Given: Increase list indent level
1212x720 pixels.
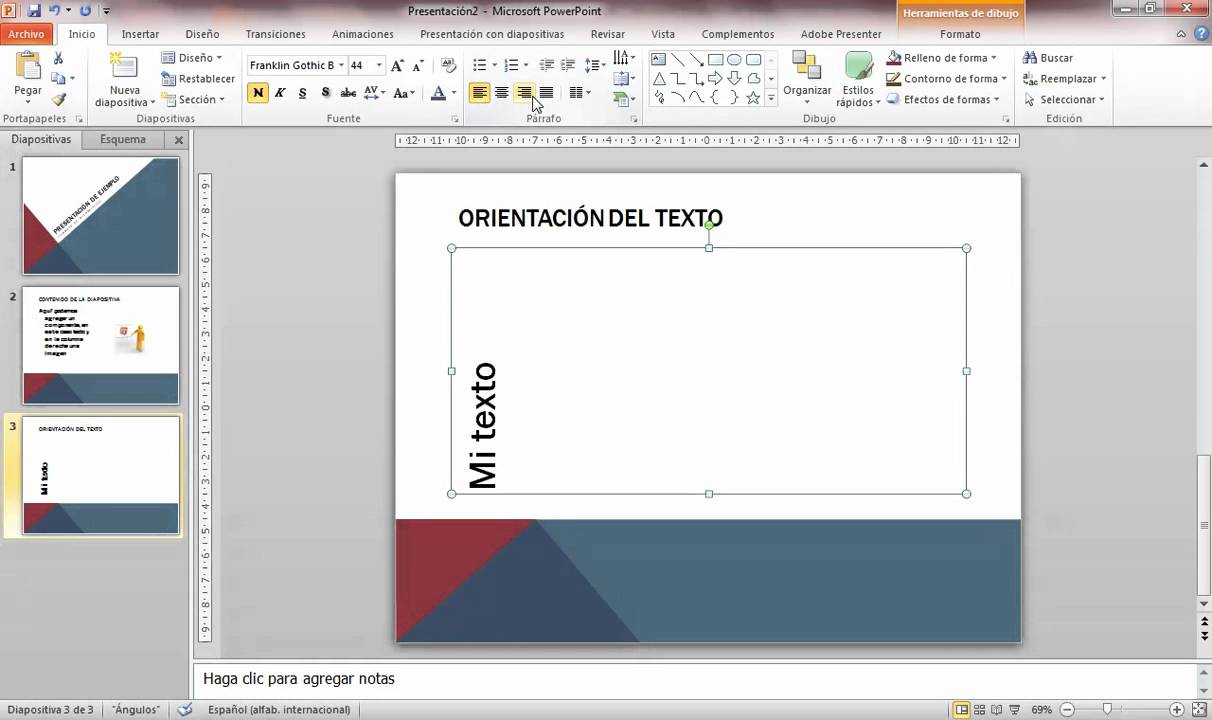Looking at the screenshot, I should pos(567,65).
